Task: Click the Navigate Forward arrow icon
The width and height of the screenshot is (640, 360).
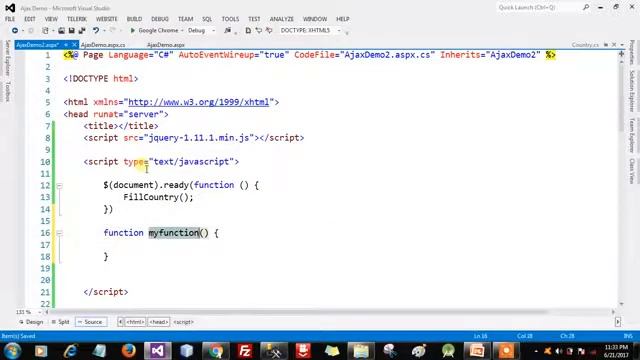Action: pyautogui.click(x=31, y=31)
